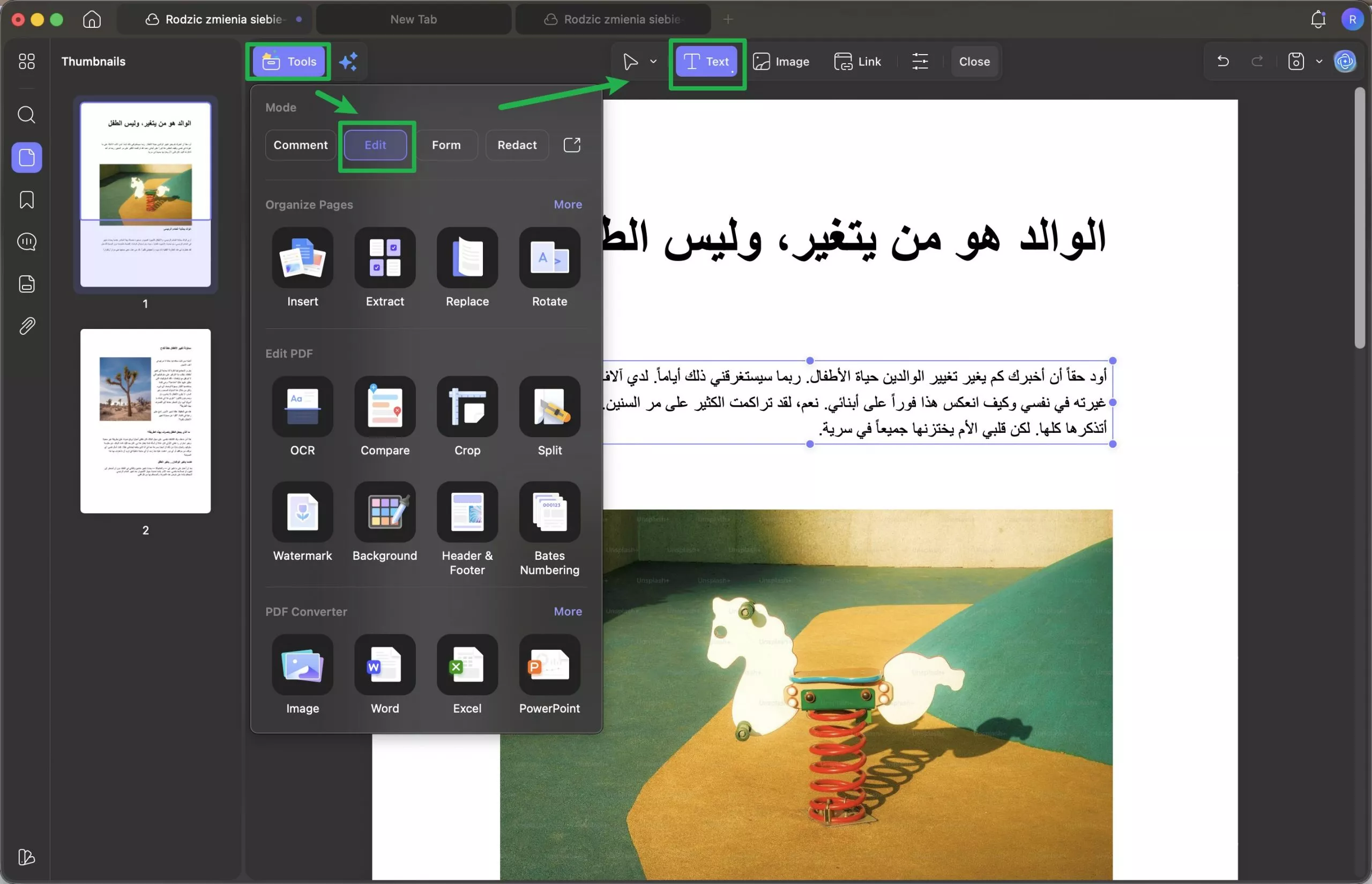The image size is (1372, 884).
Task: Switch to the Image editing tool
Action: click(x=781, y=62)
